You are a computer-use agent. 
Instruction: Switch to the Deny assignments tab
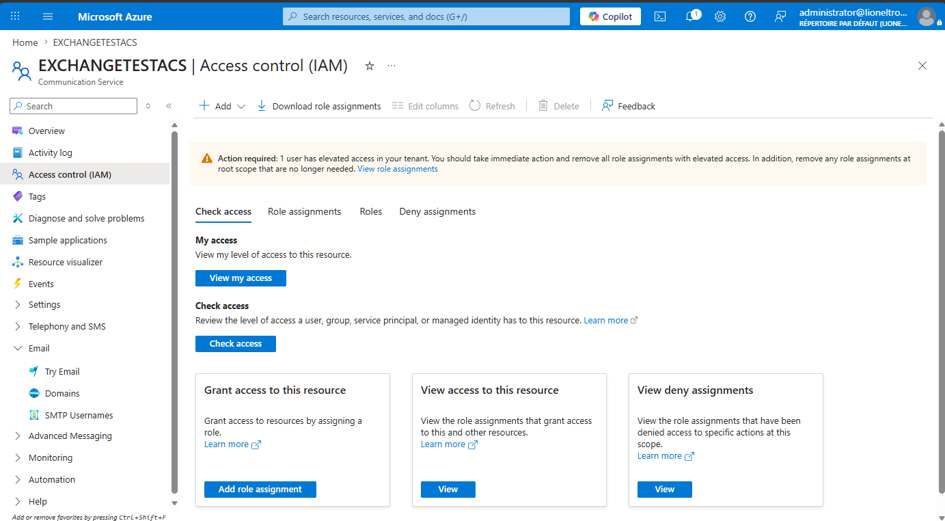[x=438, y=212]
